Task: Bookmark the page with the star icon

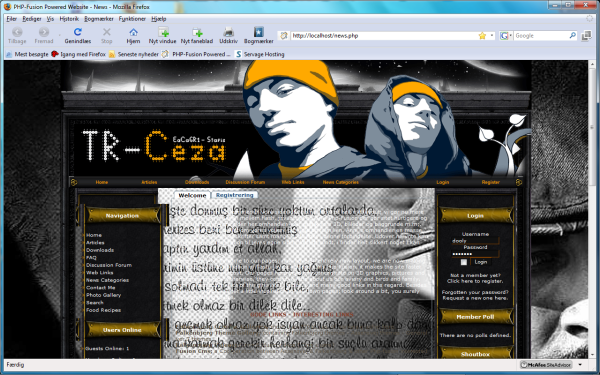Action: pyautogui.click(x=482, y=36)
